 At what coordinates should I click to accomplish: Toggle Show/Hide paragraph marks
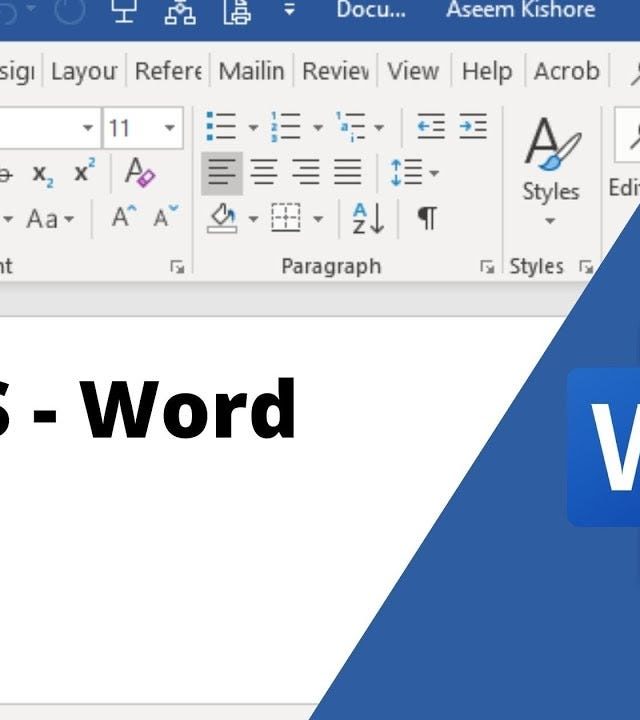pos(427,218)
